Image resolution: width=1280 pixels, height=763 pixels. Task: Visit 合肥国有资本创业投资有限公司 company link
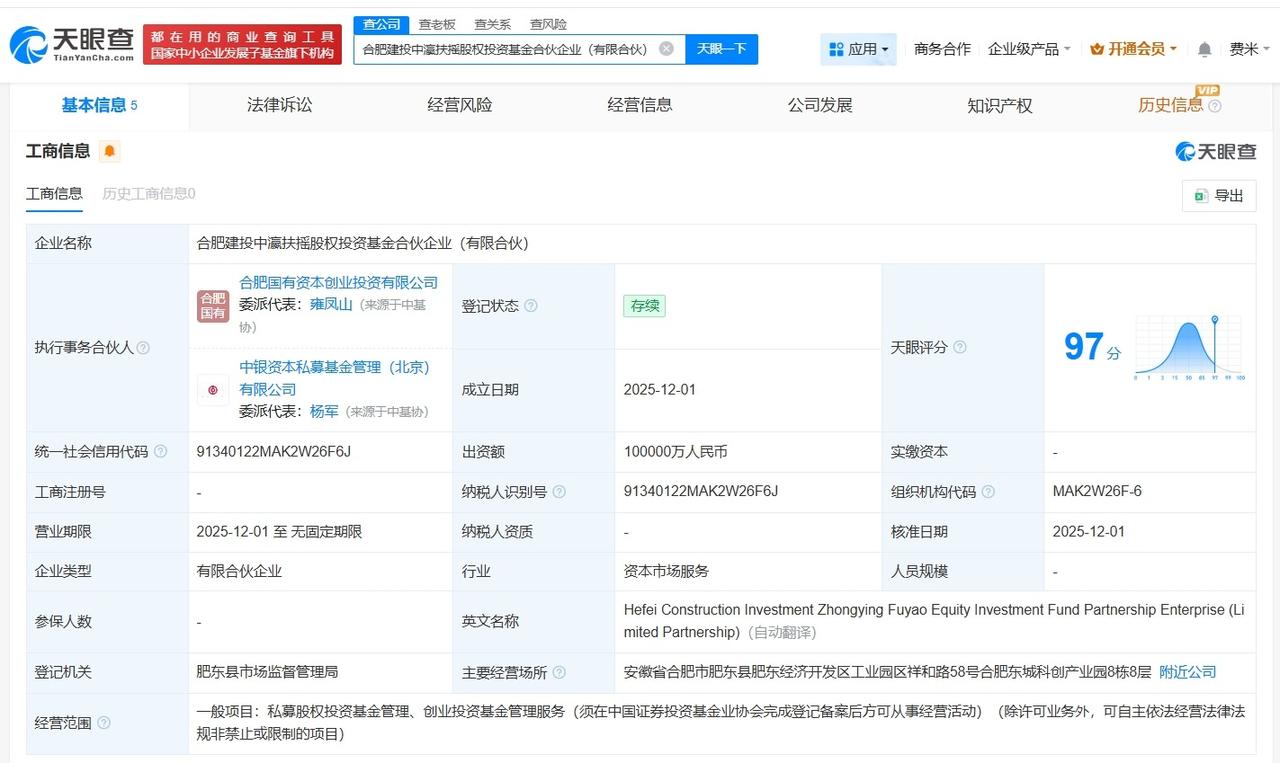coord(337,282)
